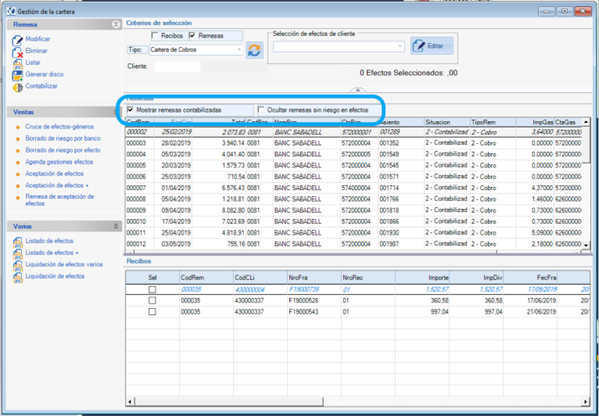
Task: Click the Recibos horizontal scrollbar right arrow
Action: click(x=585, y=401)
